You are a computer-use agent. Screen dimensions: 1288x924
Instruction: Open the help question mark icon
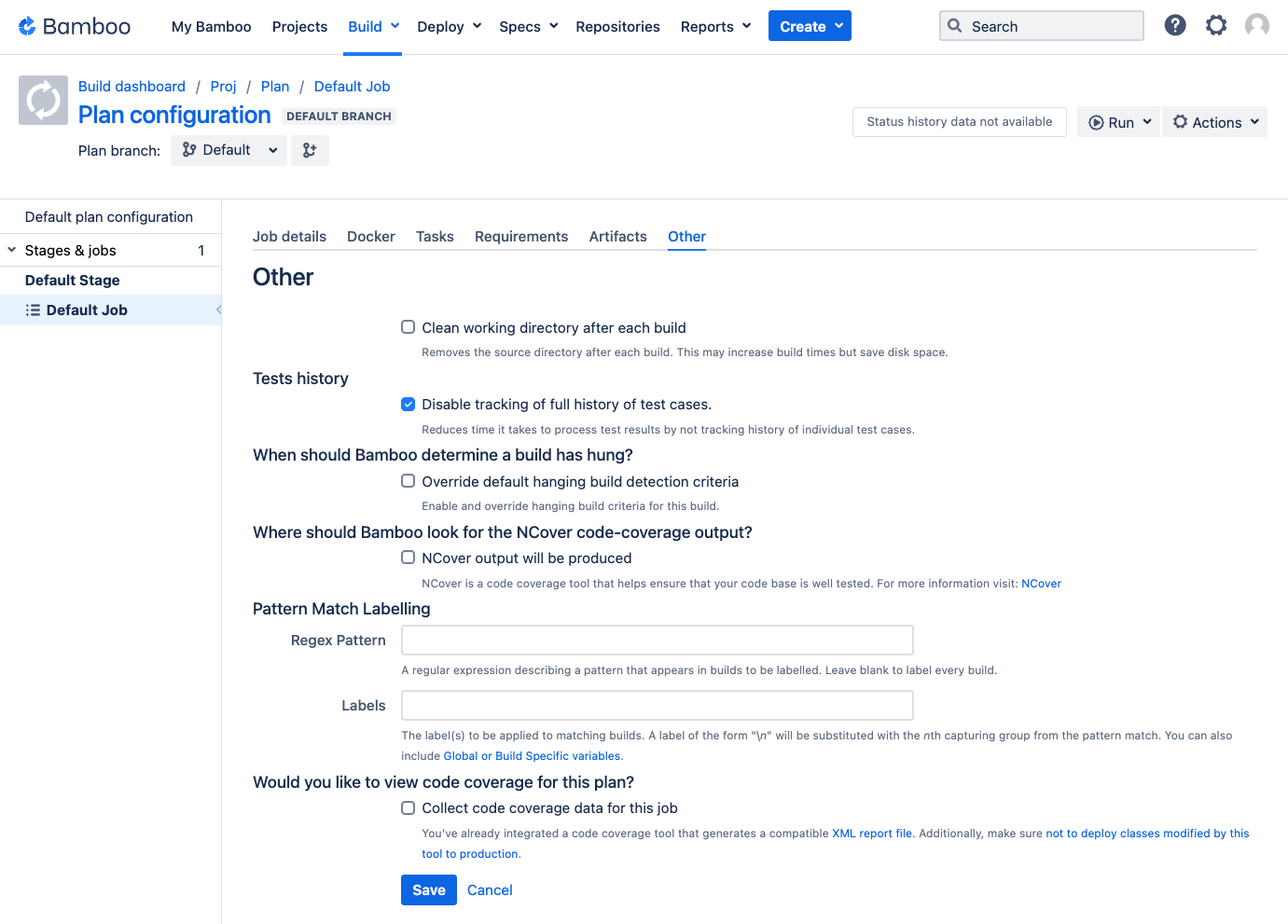pyautogui.click(x=1175, y=25)
